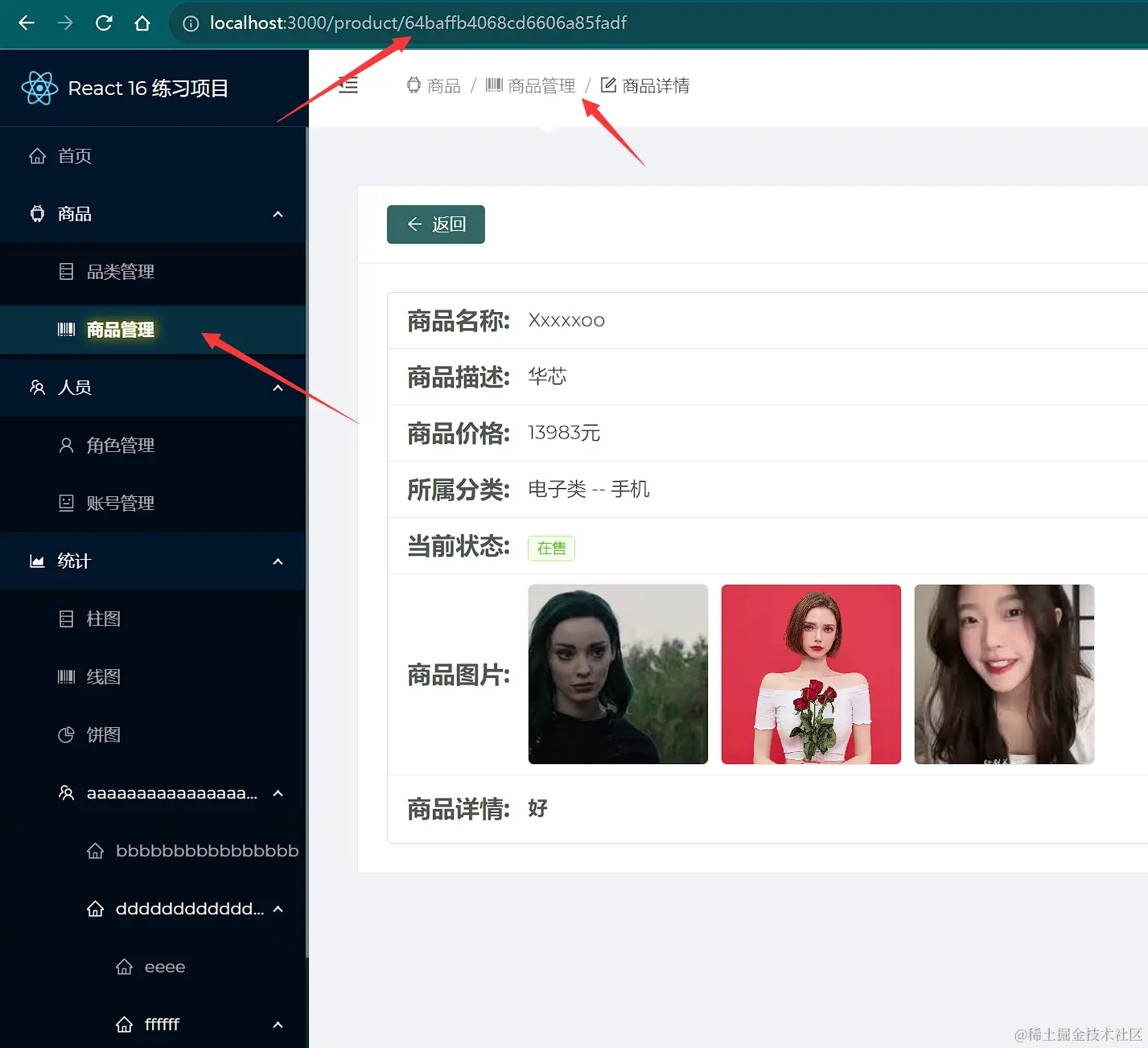Click the 返回 back button

[x=436, y=224]
